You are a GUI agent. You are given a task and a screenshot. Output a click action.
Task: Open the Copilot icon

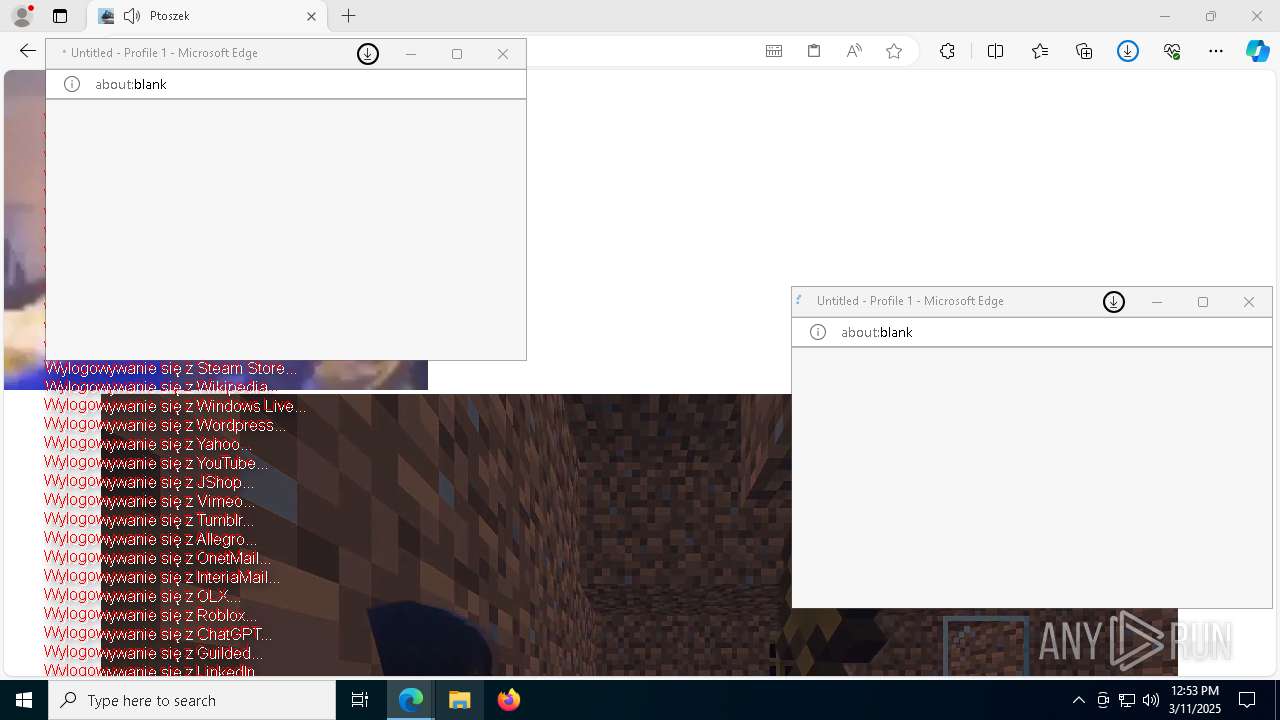[1258, 51]
